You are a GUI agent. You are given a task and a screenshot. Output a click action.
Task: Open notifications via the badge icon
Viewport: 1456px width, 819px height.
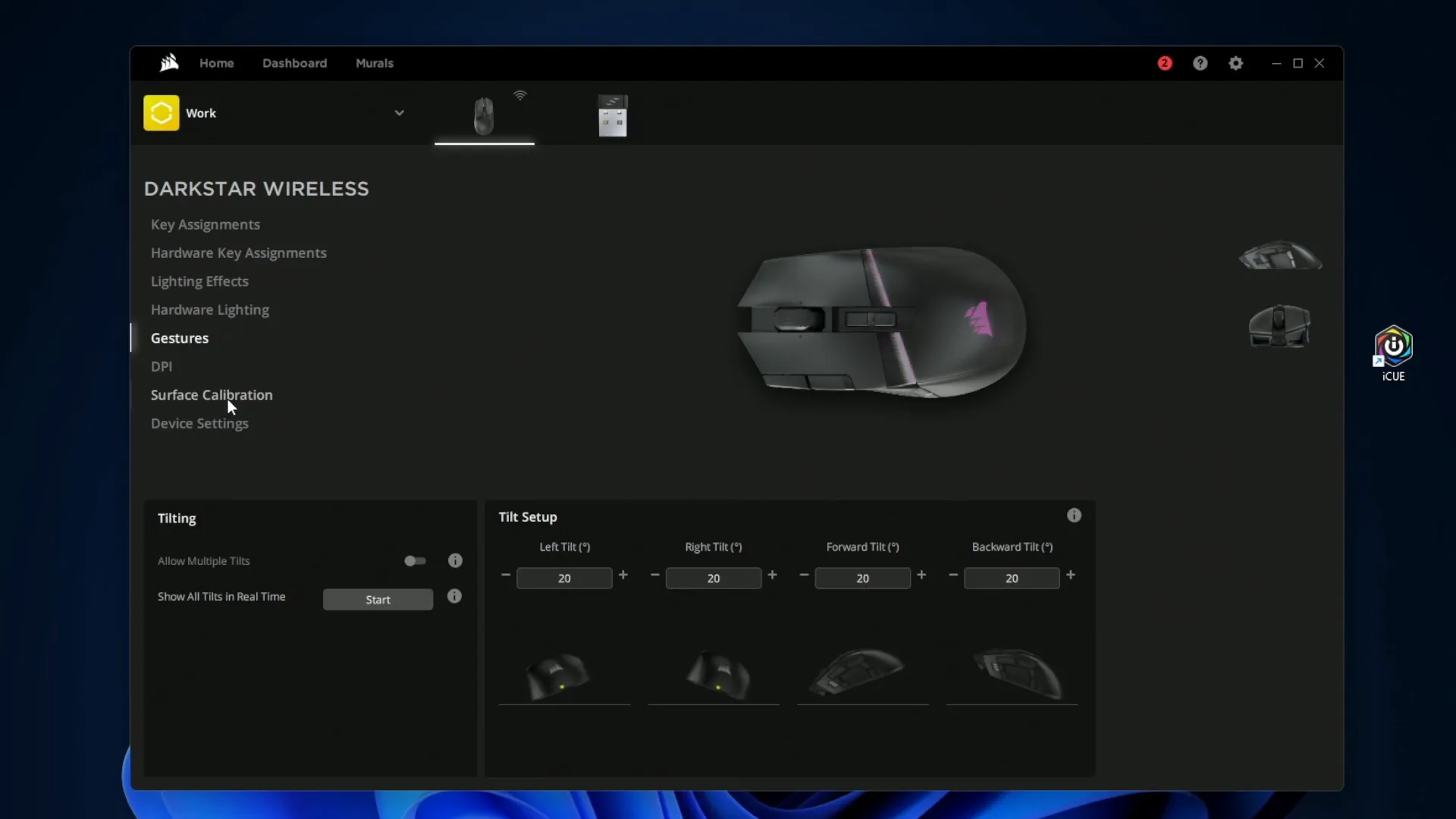1165,63
